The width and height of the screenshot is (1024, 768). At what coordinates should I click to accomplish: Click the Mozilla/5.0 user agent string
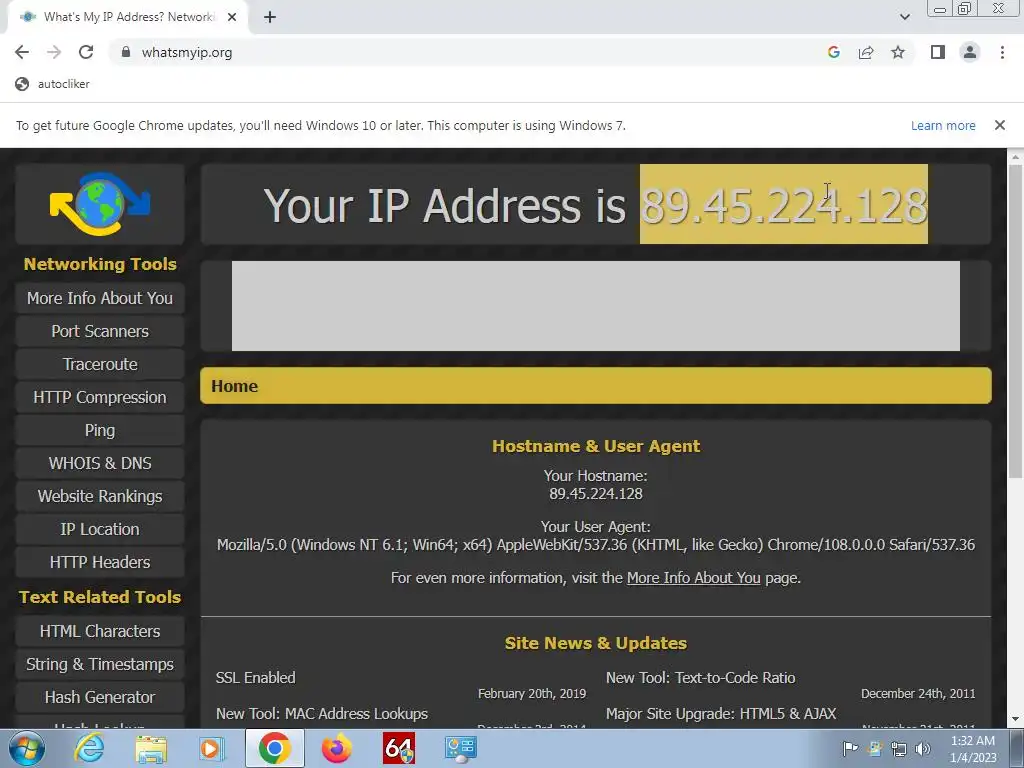point(596,545)
